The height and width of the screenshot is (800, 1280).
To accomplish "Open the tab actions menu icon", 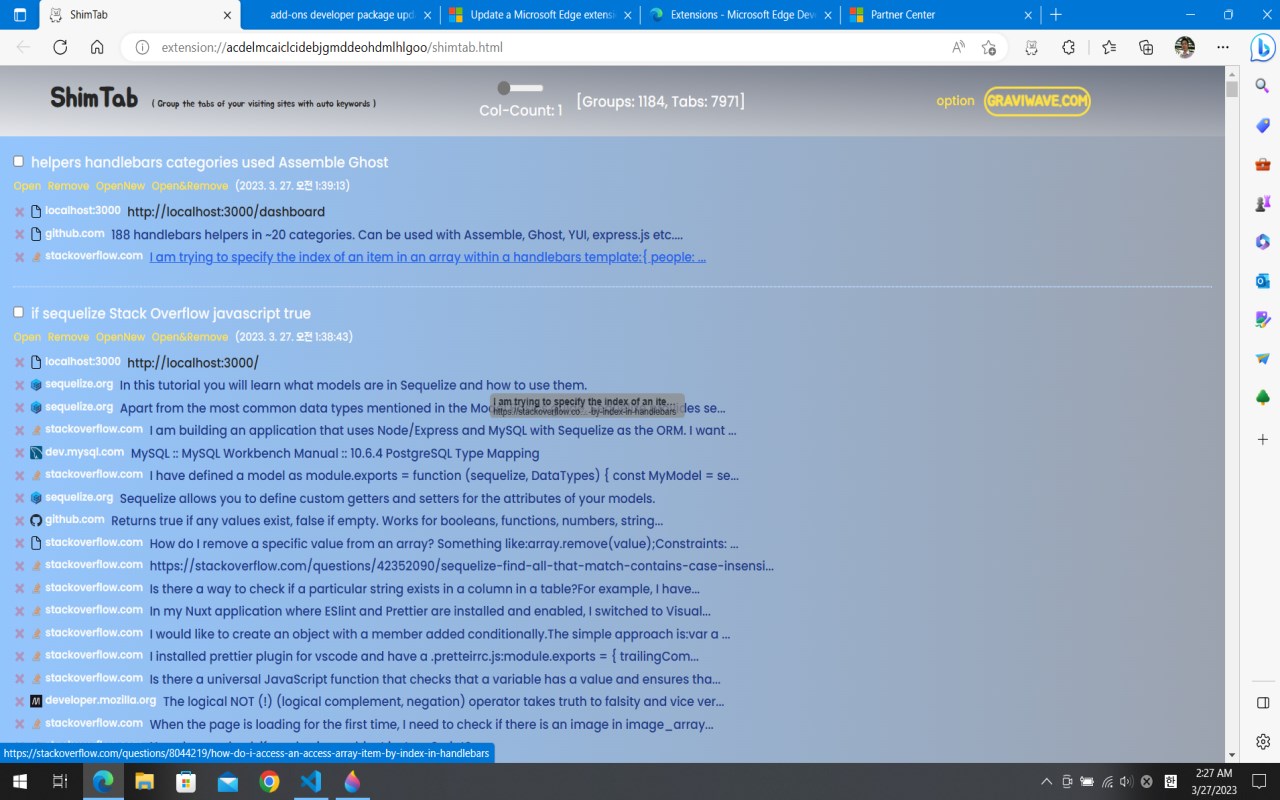I will (20, 15).
